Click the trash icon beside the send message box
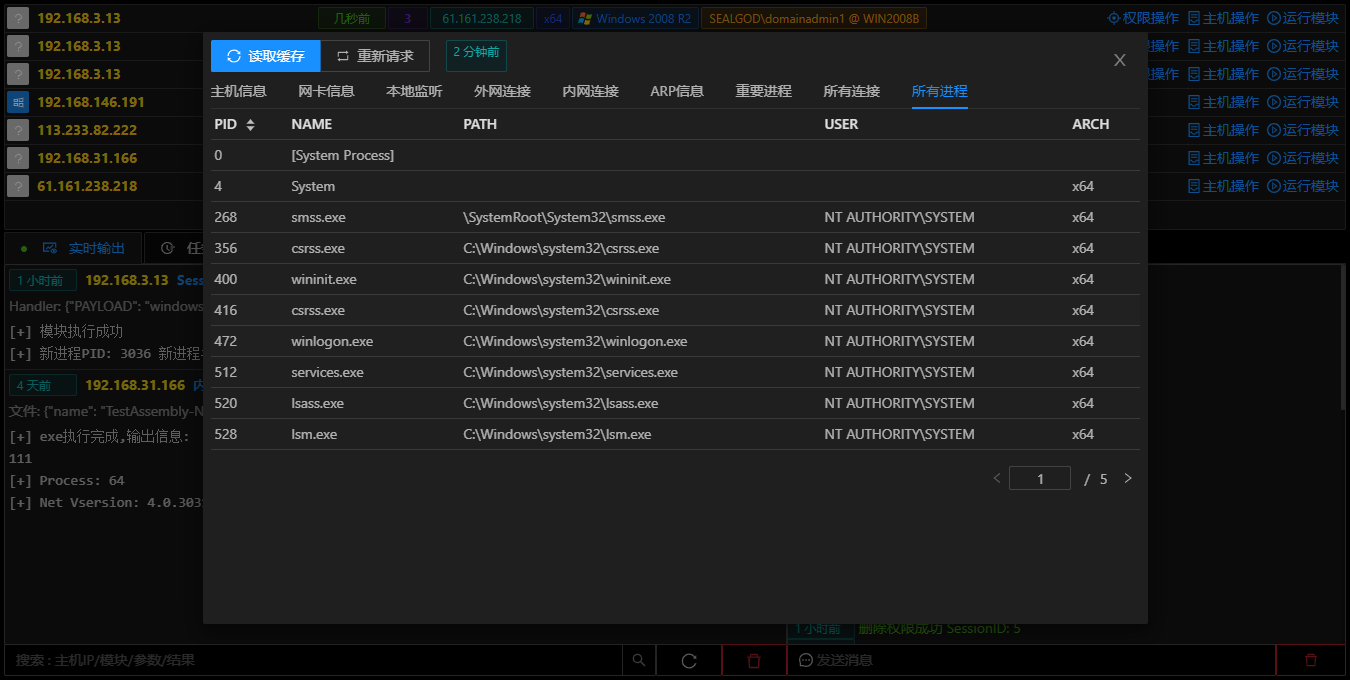 [x=1311, y=660]
